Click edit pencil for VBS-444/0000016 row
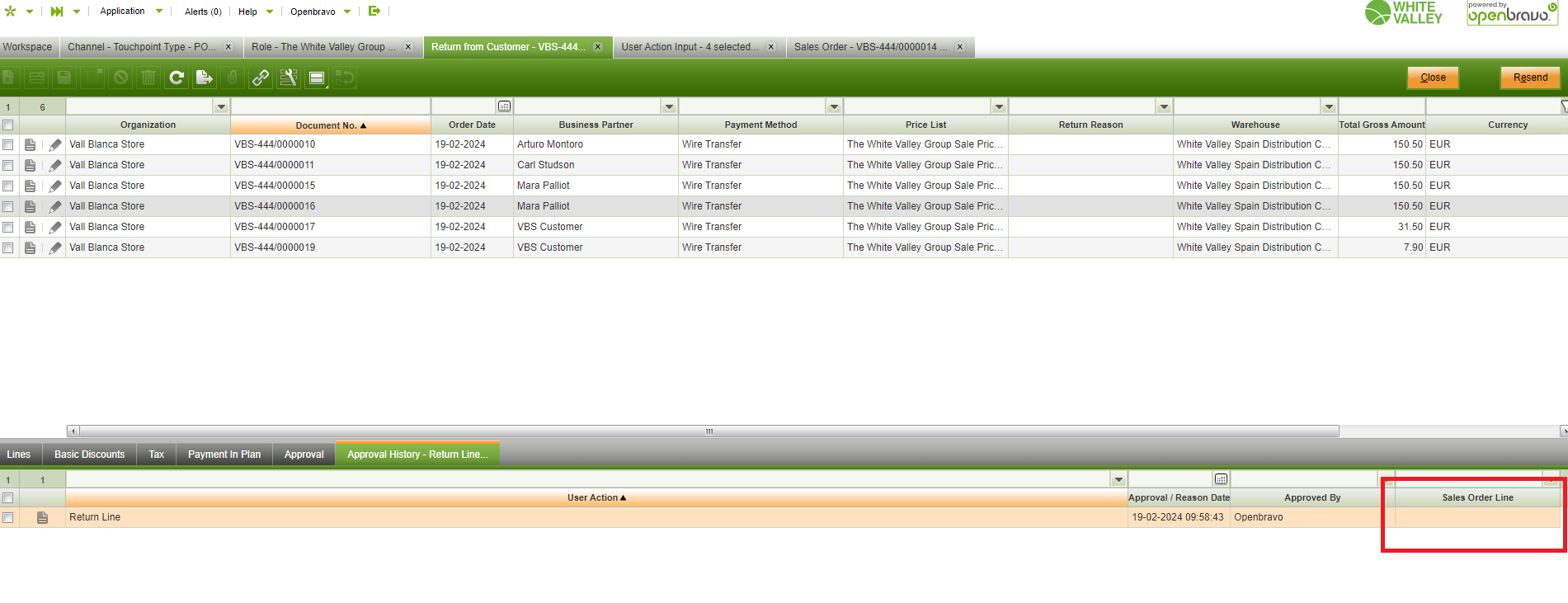Viewport: 1568px width, 603px height. click(x=55, y=206)
